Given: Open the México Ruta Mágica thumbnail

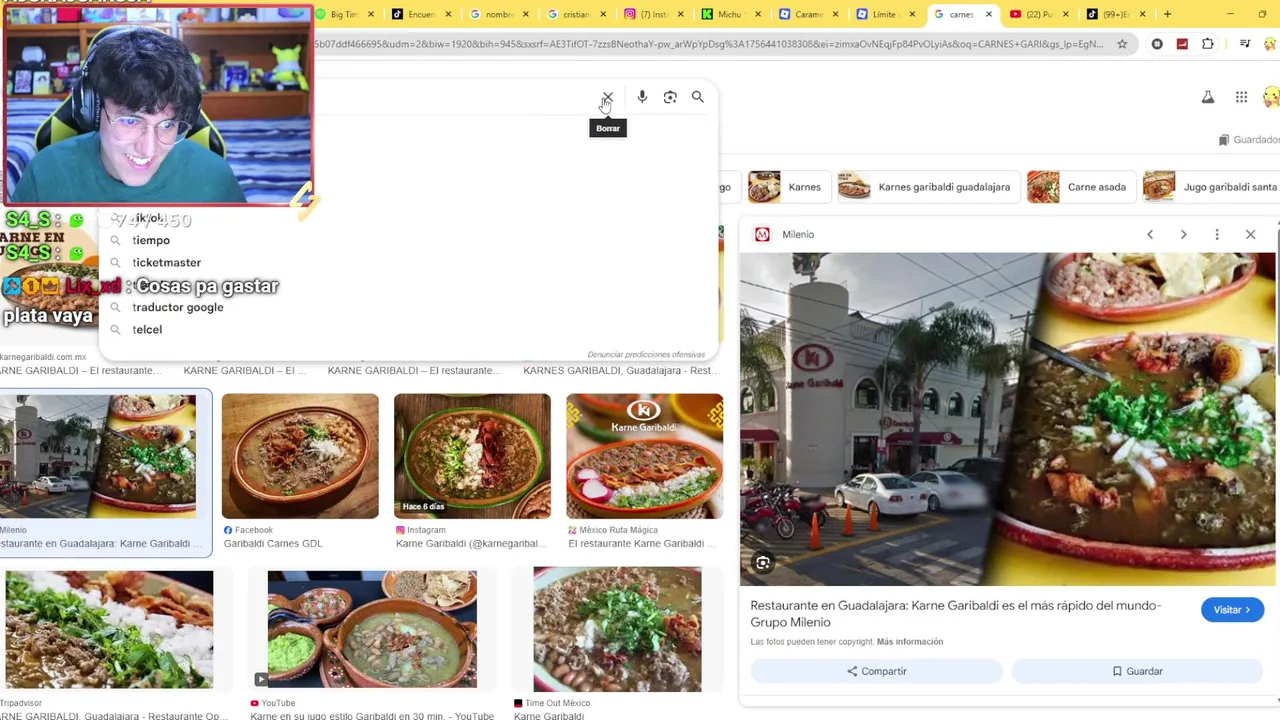Looking at the screenshot, I should click(644, 456).
